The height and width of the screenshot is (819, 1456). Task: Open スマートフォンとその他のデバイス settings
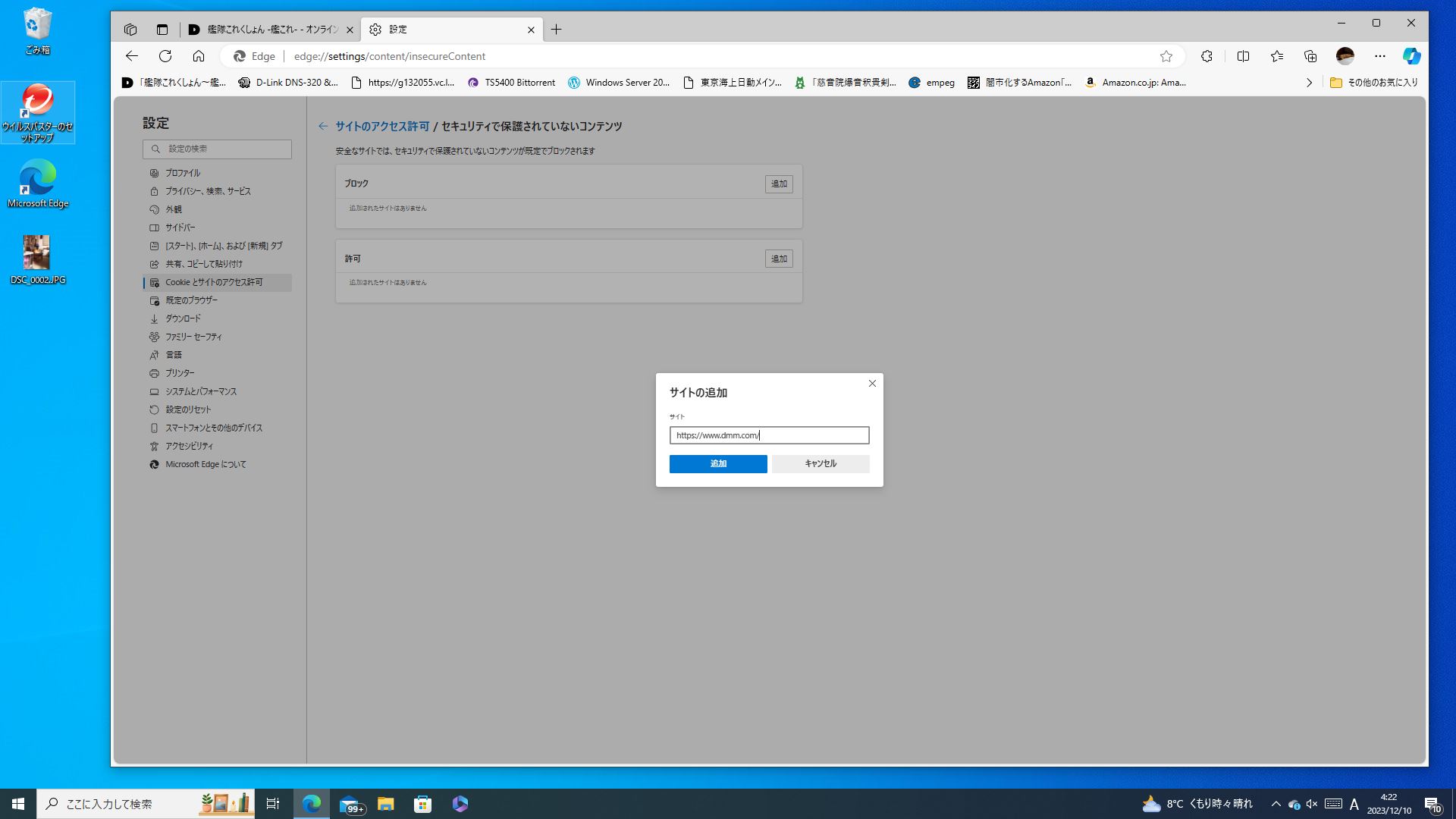[x=217, y=428]
